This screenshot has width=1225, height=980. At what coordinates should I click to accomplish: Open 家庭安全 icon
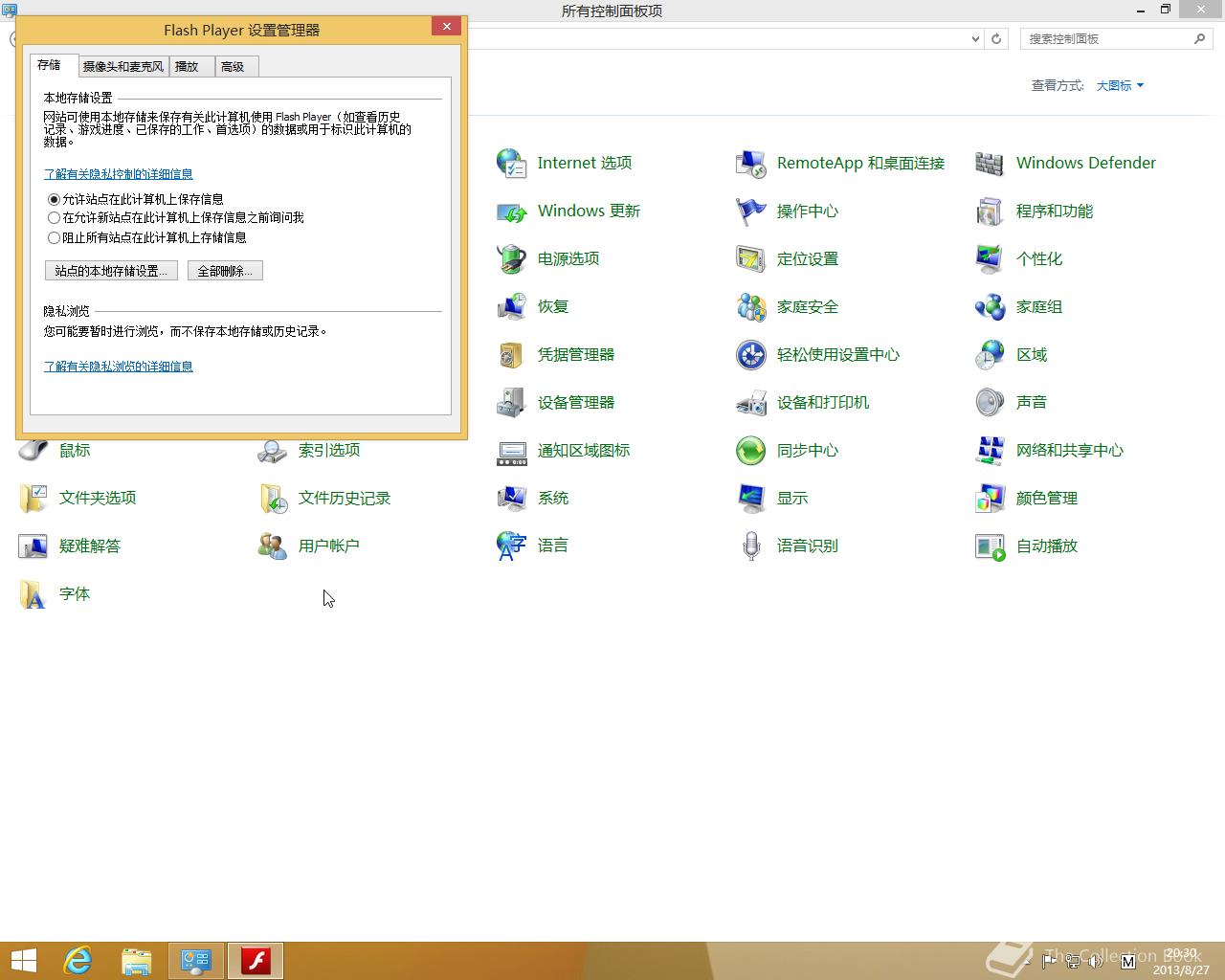pyautogui.click(x=751, y=306)
